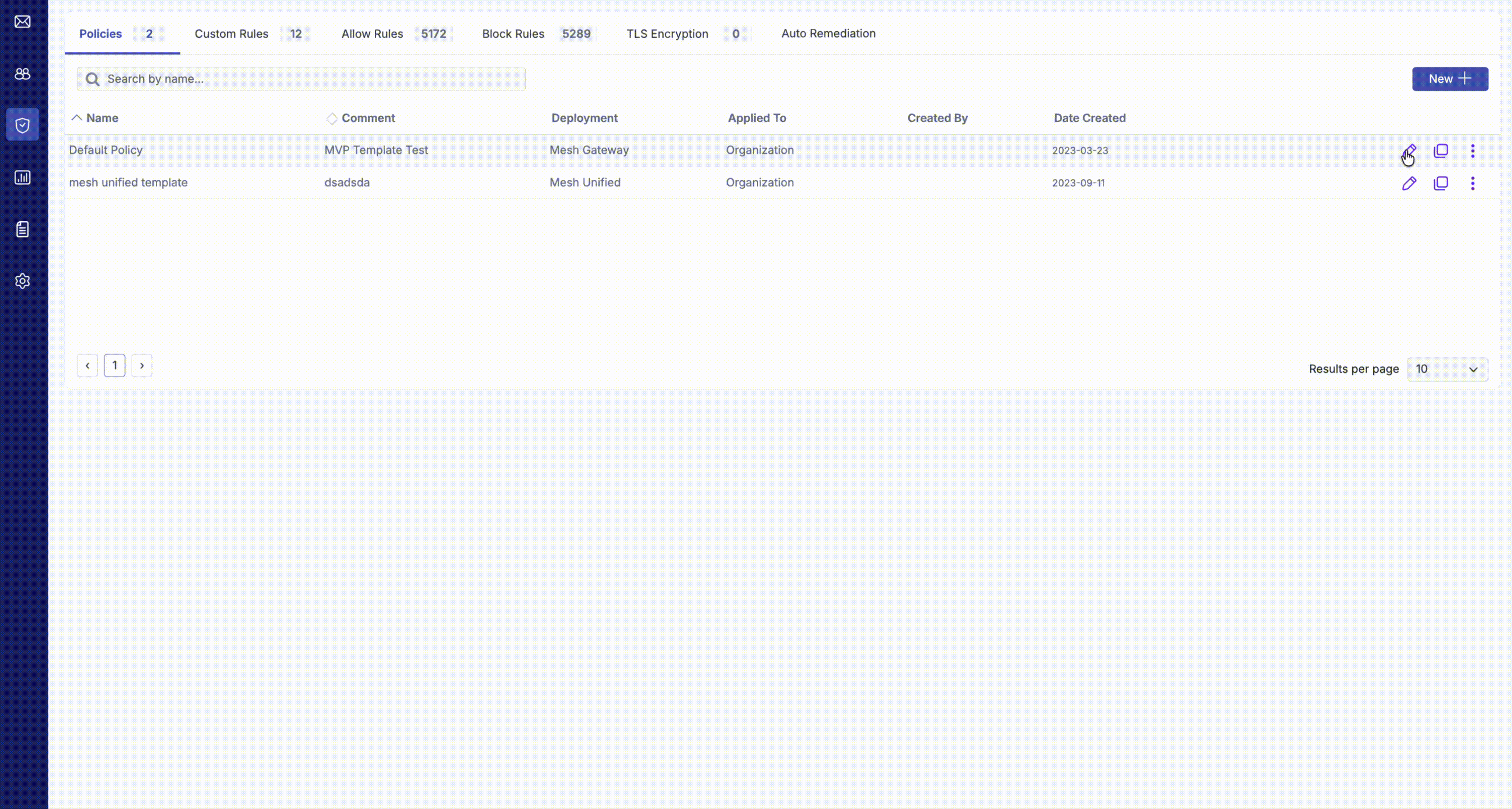Edit Default Policy with pencil icon
The height and width of the screenshot is (809, 1512).
click(1409, 151)
